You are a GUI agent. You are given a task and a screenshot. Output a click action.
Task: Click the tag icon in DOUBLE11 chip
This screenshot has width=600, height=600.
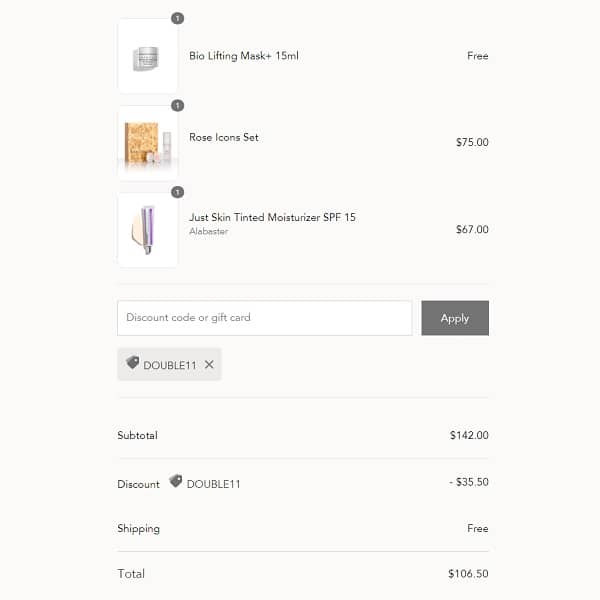[x=133, y=363]
